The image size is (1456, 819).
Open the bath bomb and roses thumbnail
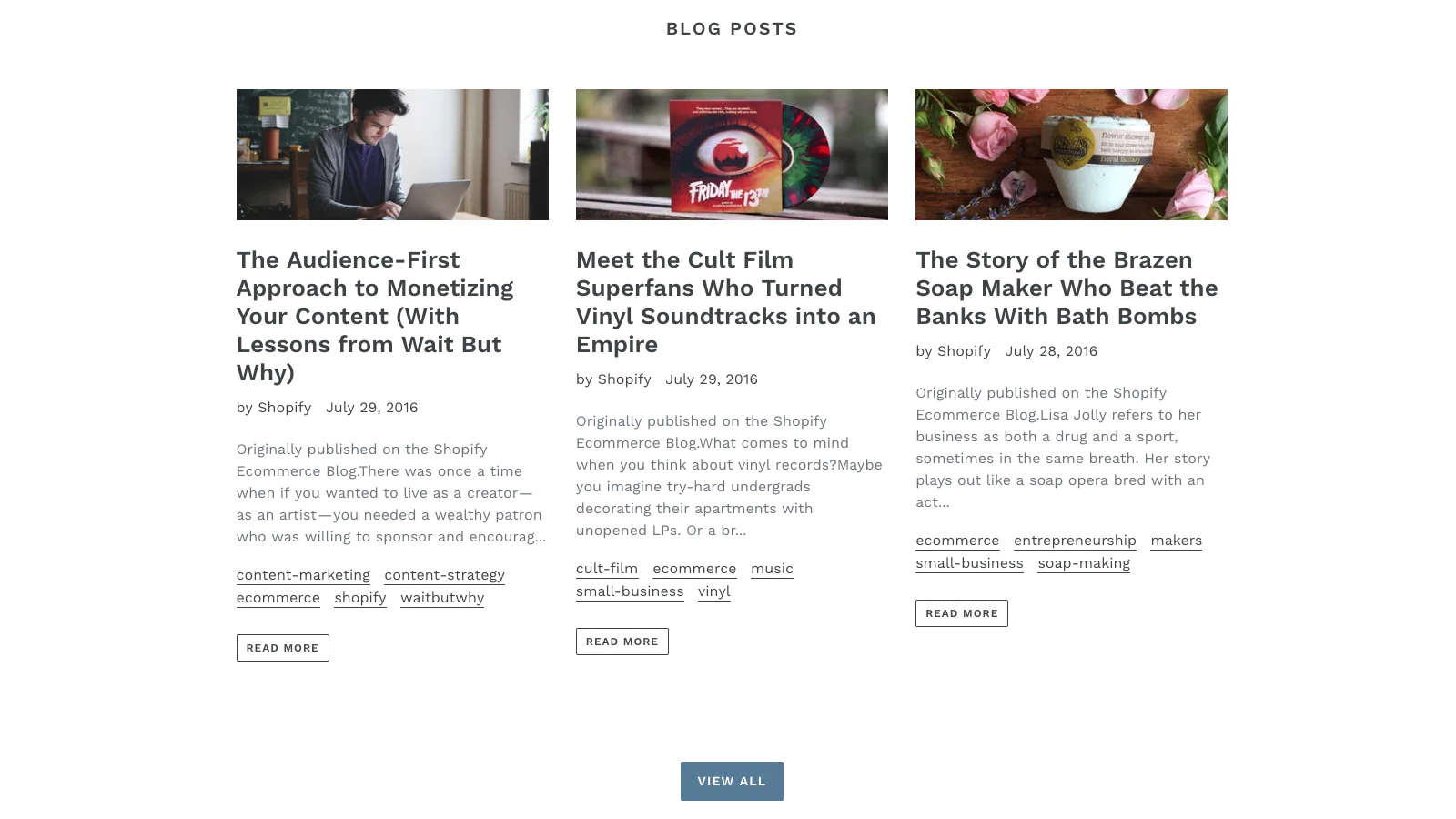[1071, 155]
